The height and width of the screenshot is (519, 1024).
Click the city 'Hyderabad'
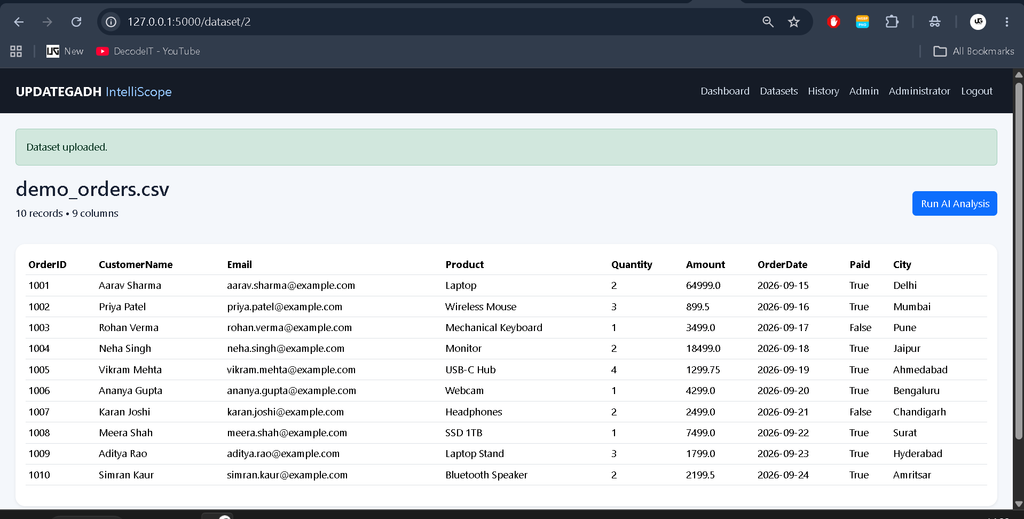point(918,454)
